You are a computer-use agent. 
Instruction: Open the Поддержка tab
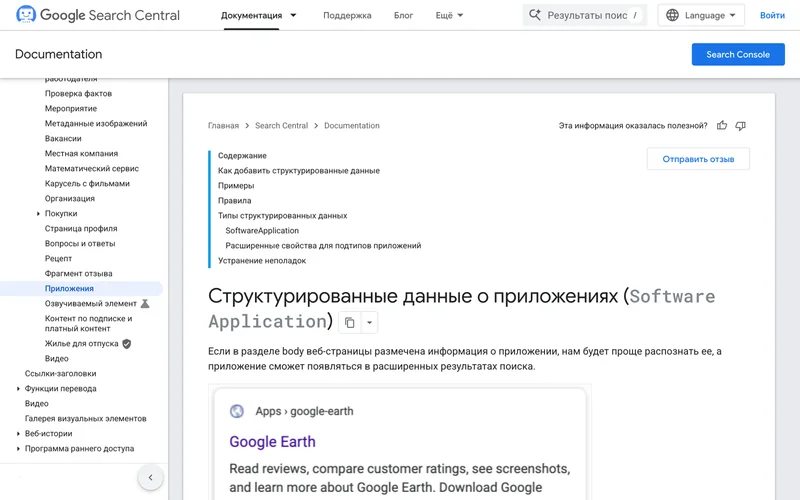347,15
